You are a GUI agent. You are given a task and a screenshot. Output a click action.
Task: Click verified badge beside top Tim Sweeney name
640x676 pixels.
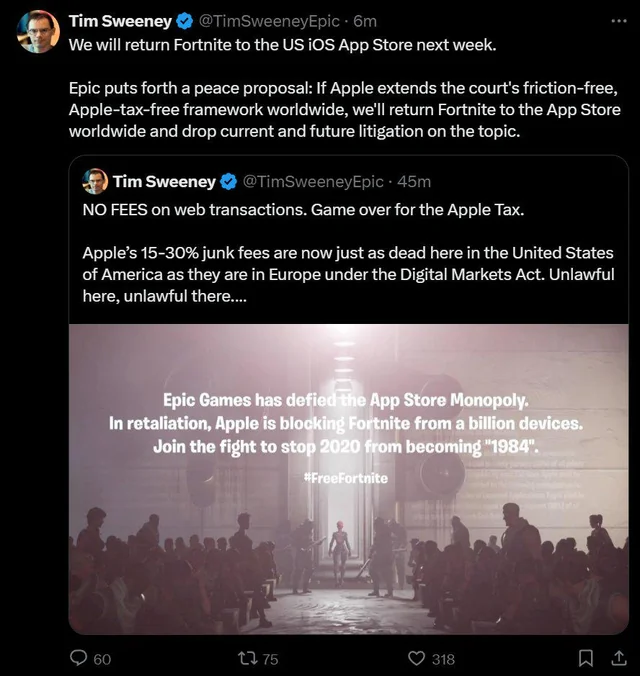pos(185,21)
